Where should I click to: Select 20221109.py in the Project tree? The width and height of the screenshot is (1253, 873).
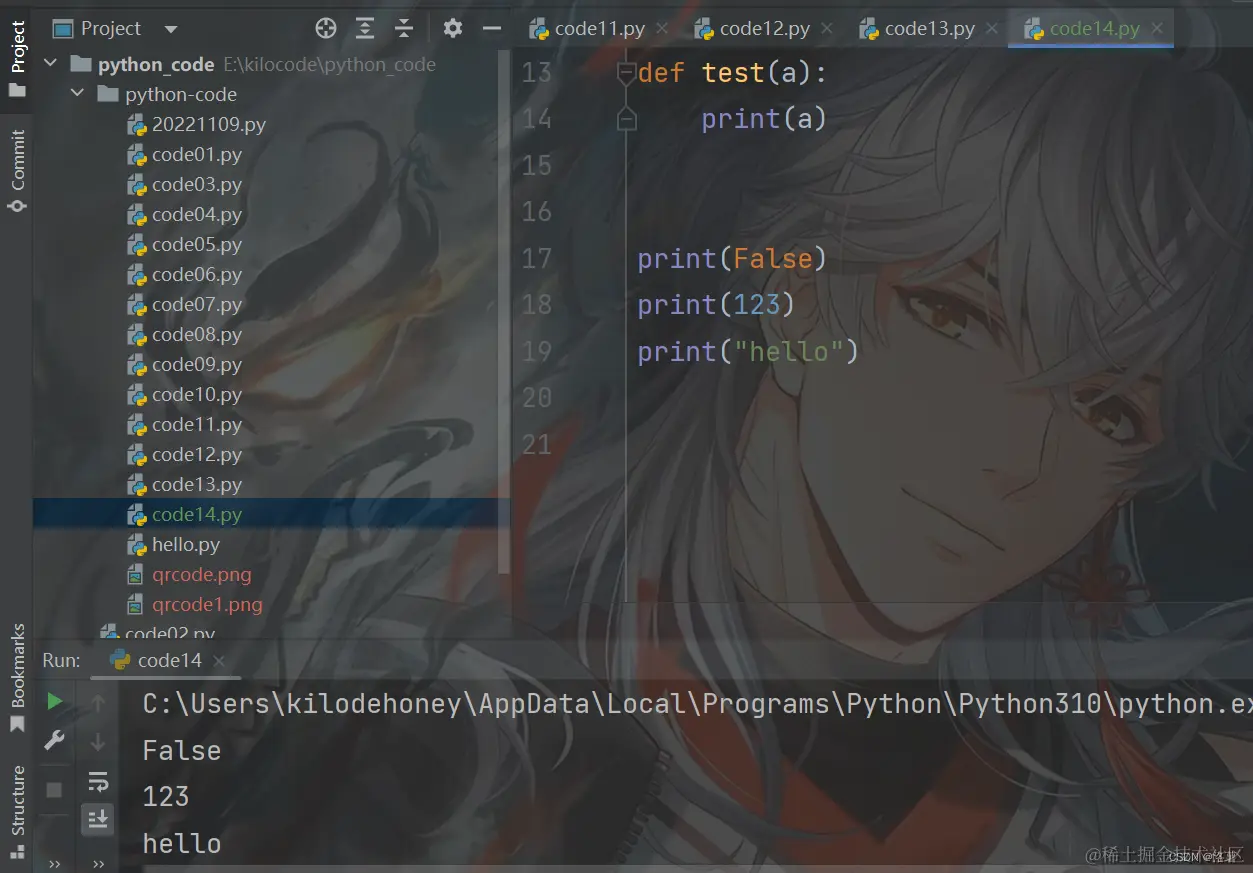click(x=209, y=124)
